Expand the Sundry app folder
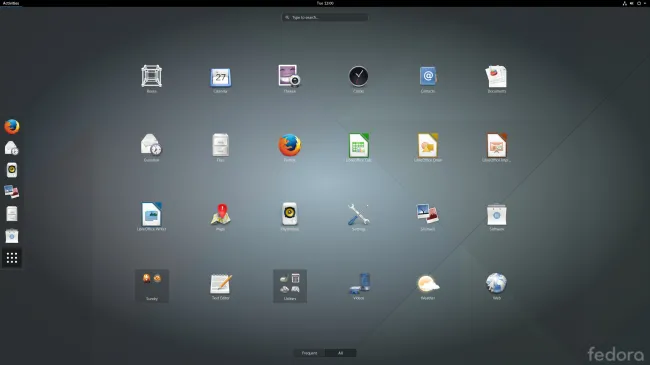Image resolution: width=650 pixels, height=365 pixels. click(152, 286)
